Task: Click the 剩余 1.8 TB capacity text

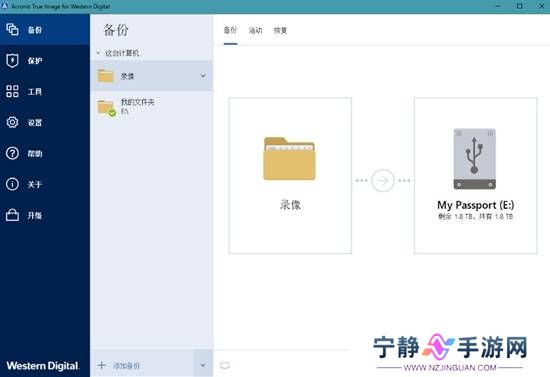Action: [x=475, y=216]
